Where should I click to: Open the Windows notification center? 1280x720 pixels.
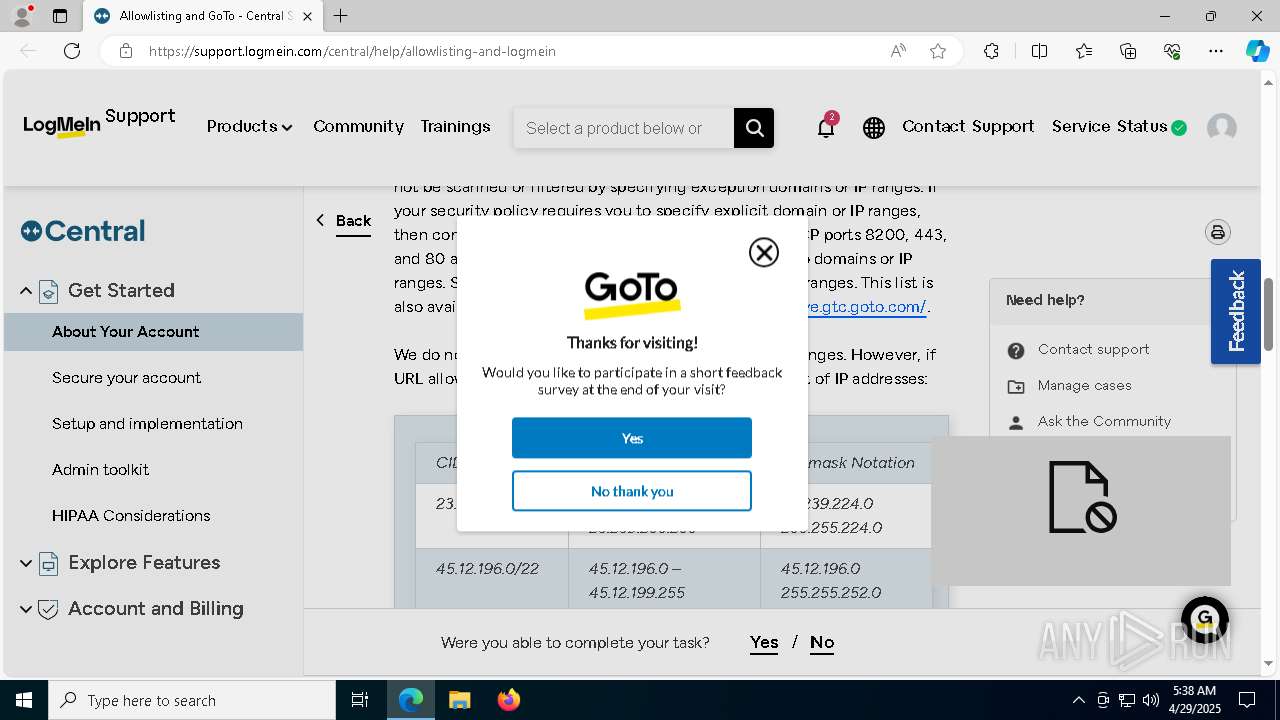(x=1247, y=700)
